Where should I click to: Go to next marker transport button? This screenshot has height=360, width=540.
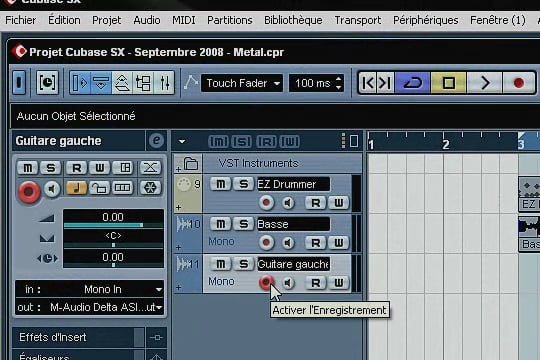pos(385,83)
